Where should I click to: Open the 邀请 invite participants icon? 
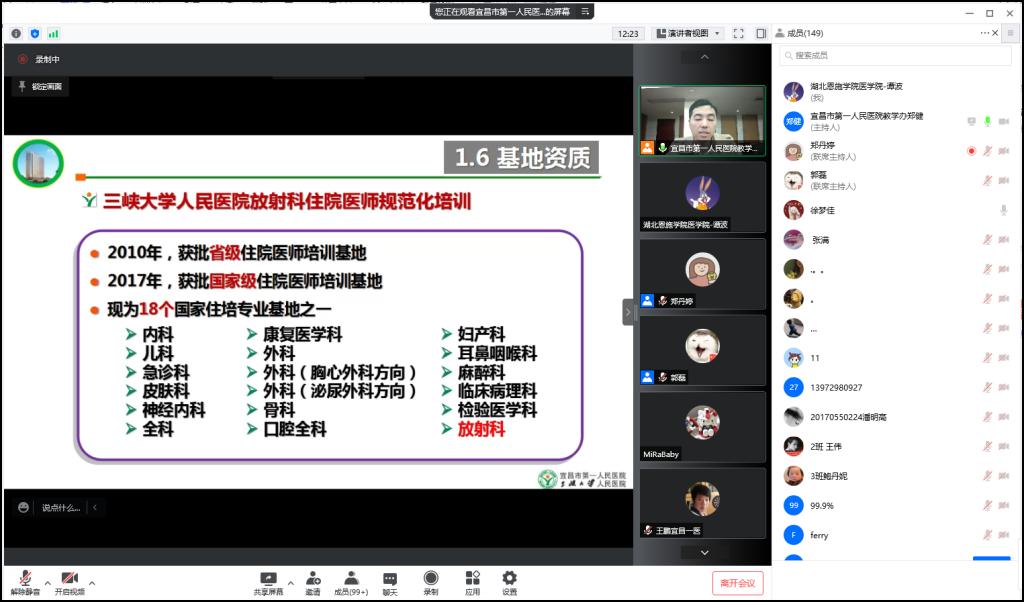[x=313, y=582]
